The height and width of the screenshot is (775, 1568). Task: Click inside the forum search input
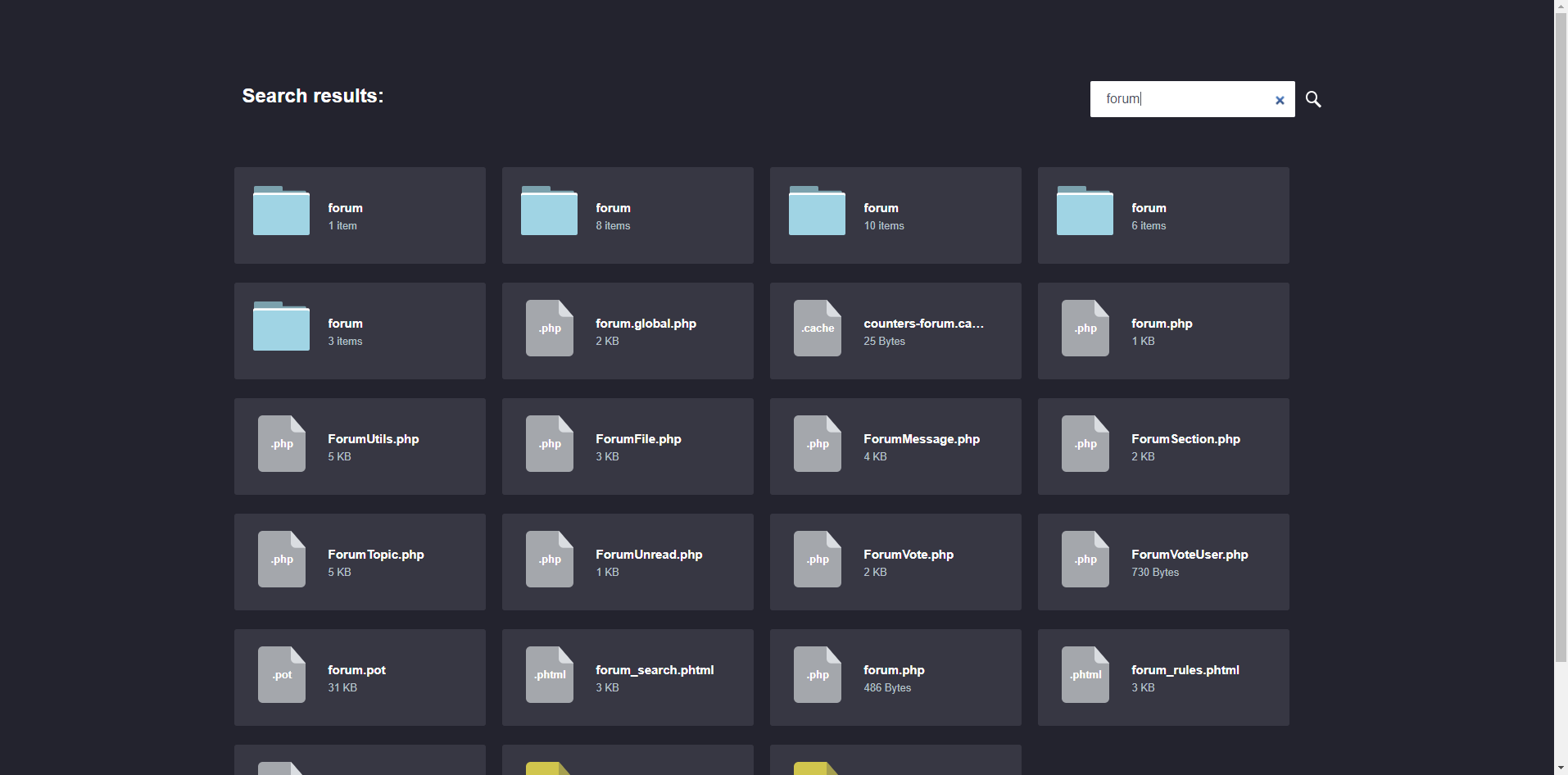(1180, 99)
